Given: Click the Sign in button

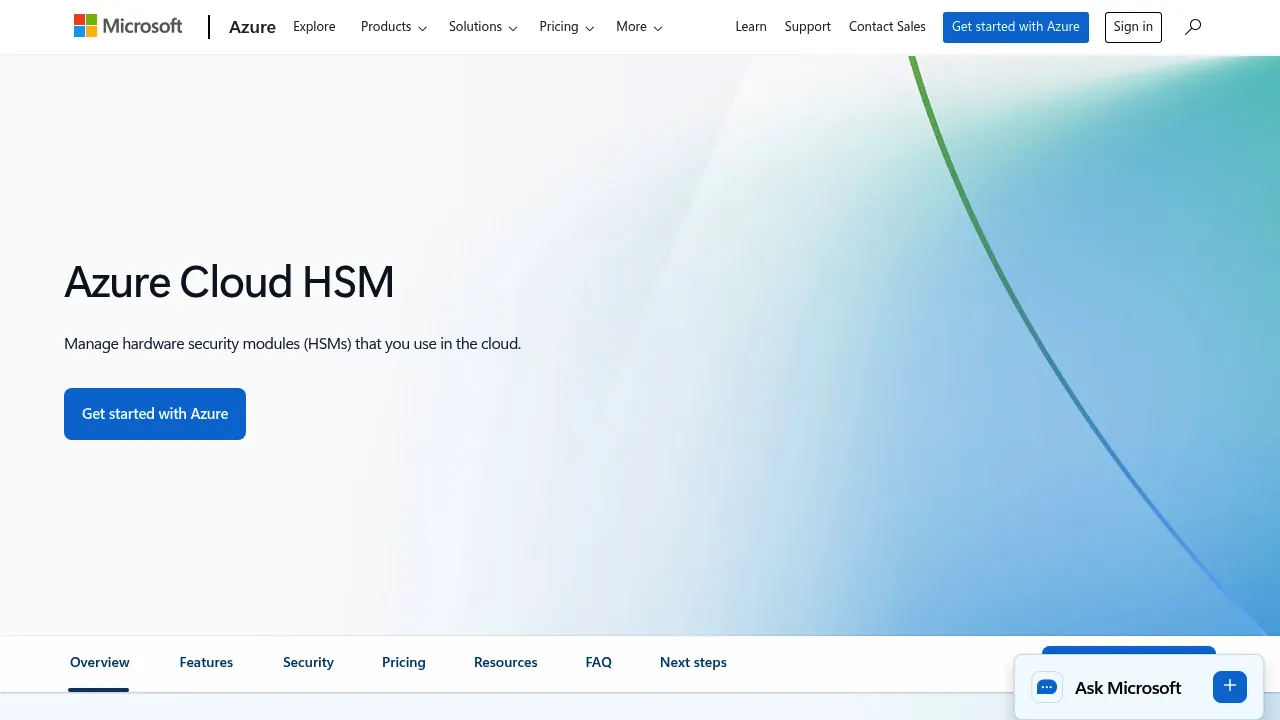Looking at the screenshot, I should (x=1133, y=27).
